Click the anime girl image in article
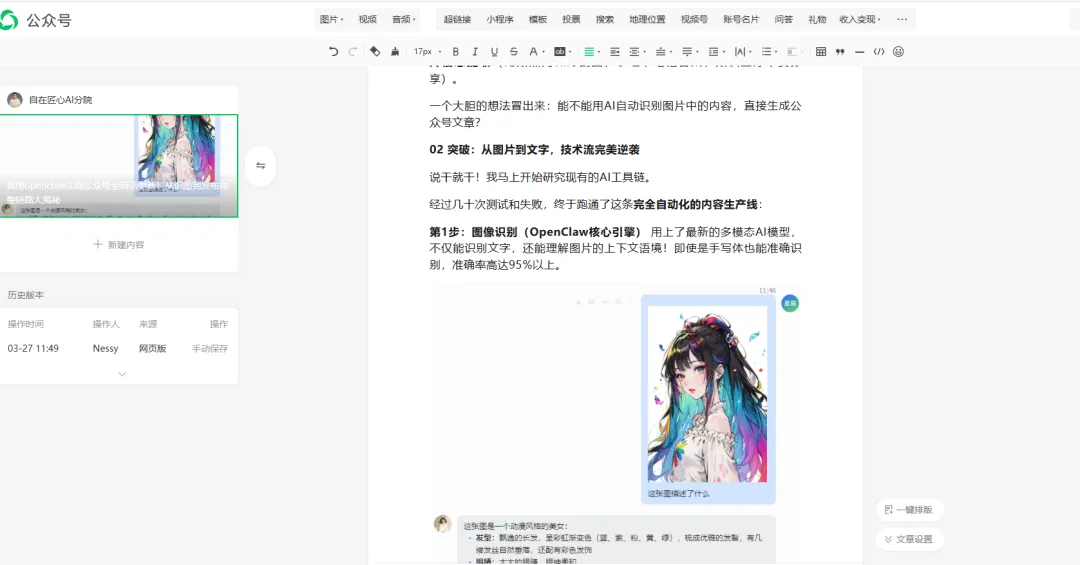Image resolution: width=1080 pixels, height=565 pixels. (707, 394)
